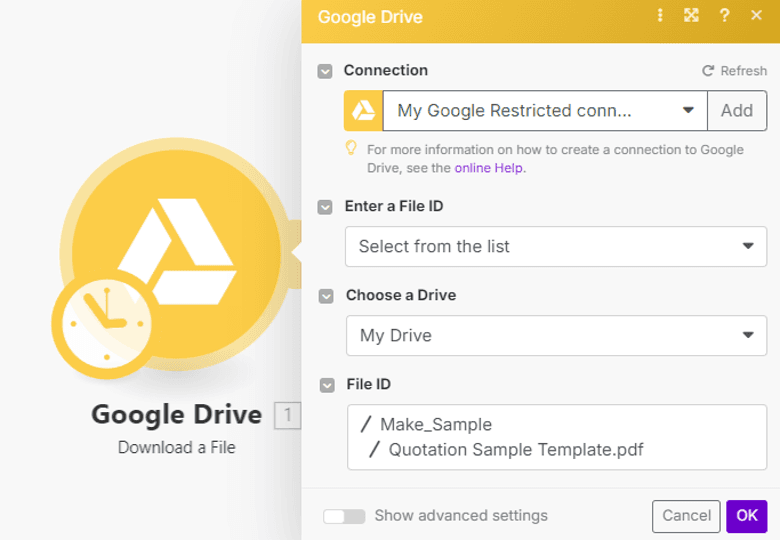Collapse the Enter a File ID section
The image size is (780, 540).
pos(325,207)
